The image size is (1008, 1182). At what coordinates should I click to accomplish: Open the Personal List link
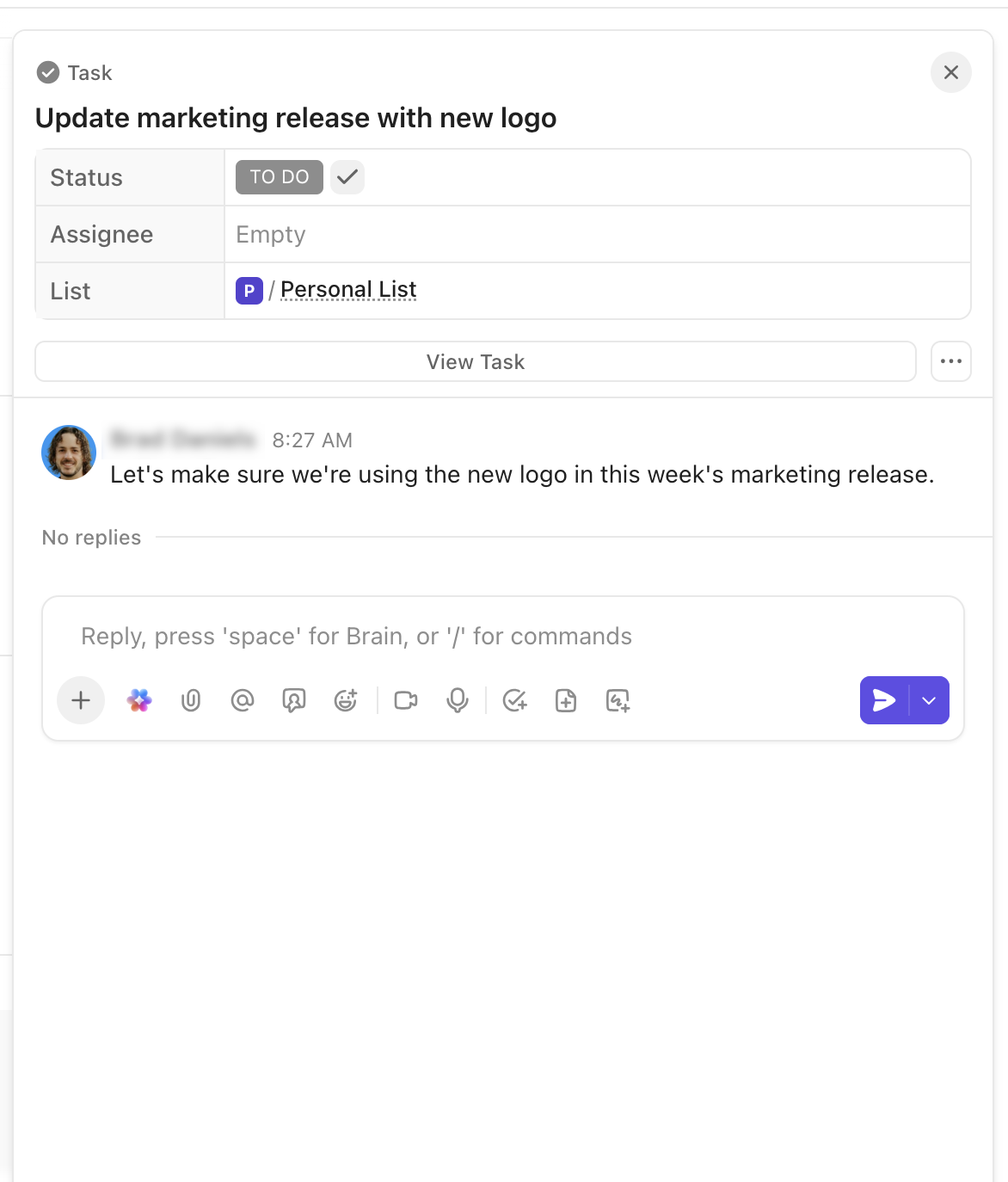pyautogui.click(x=348, y=289)
